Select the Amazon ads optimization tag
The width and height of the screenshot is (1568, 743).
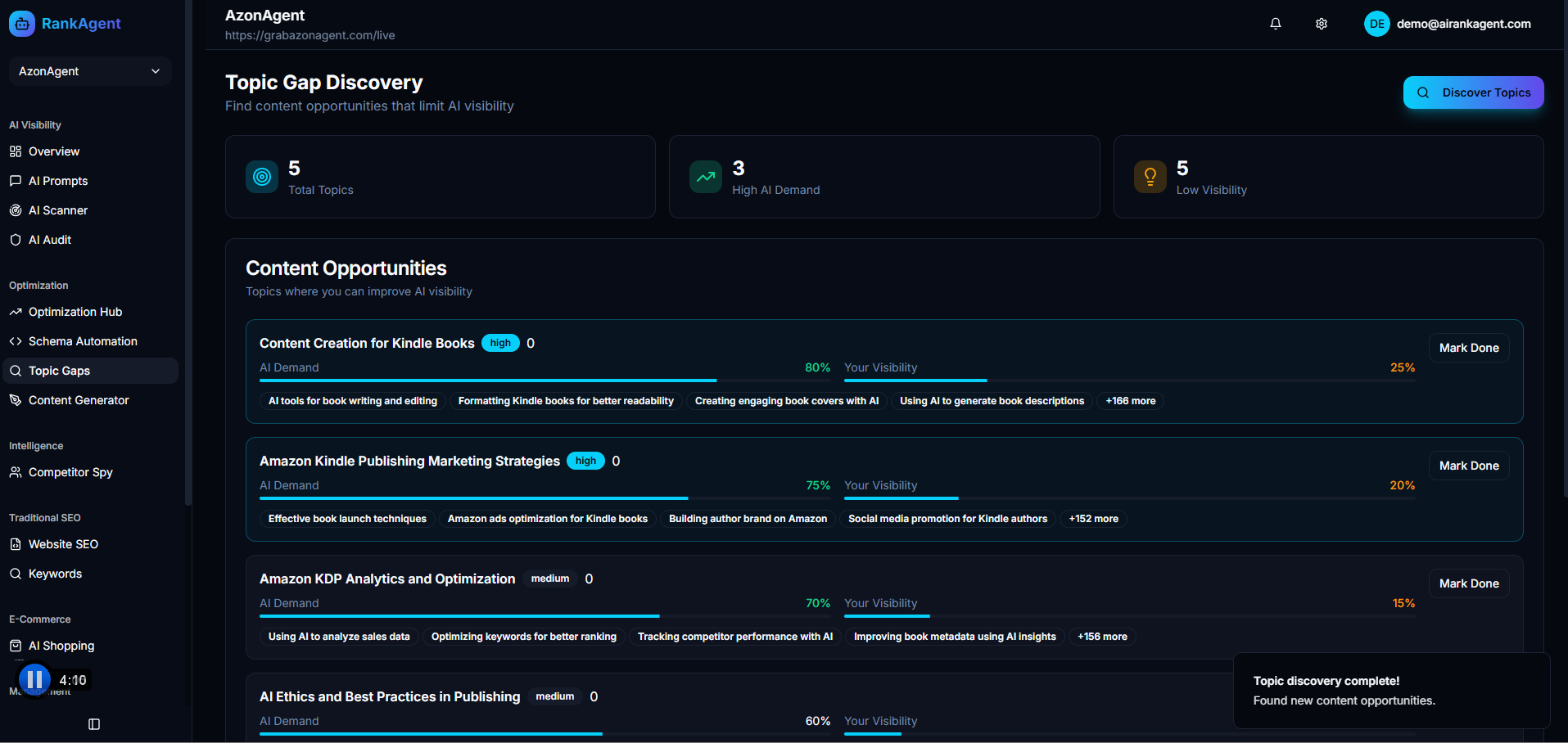[547, 519]
